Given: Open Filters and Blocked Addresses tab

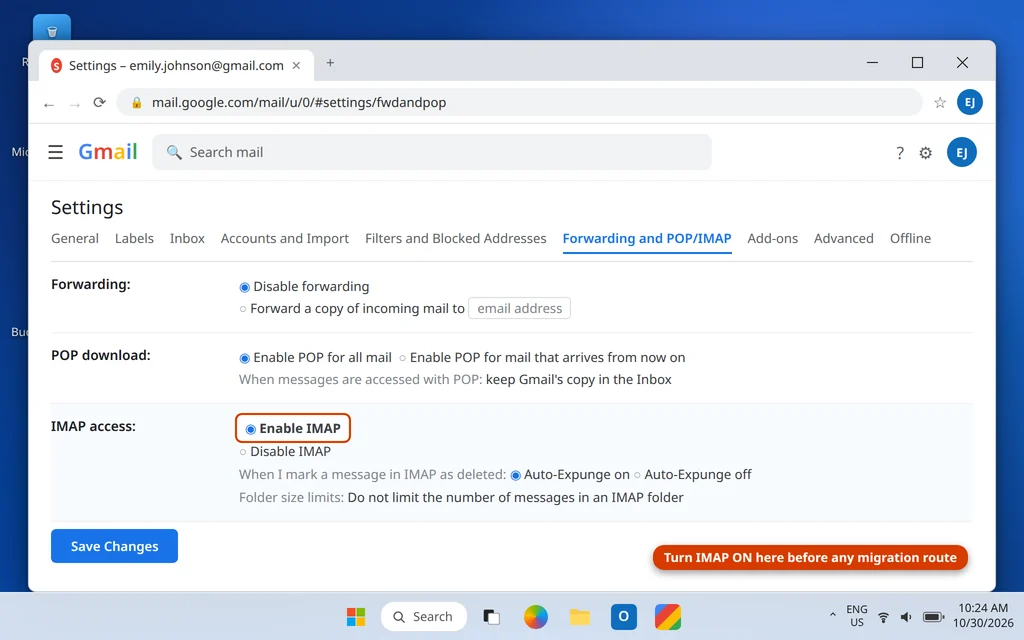Looking at the screenshot, I should 456,238.
